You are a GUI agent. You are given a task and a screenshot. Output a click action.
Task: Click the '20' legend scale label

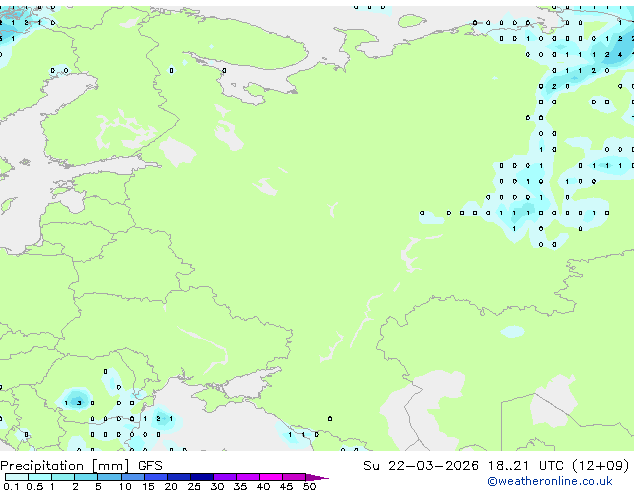(x=171, y=486)
